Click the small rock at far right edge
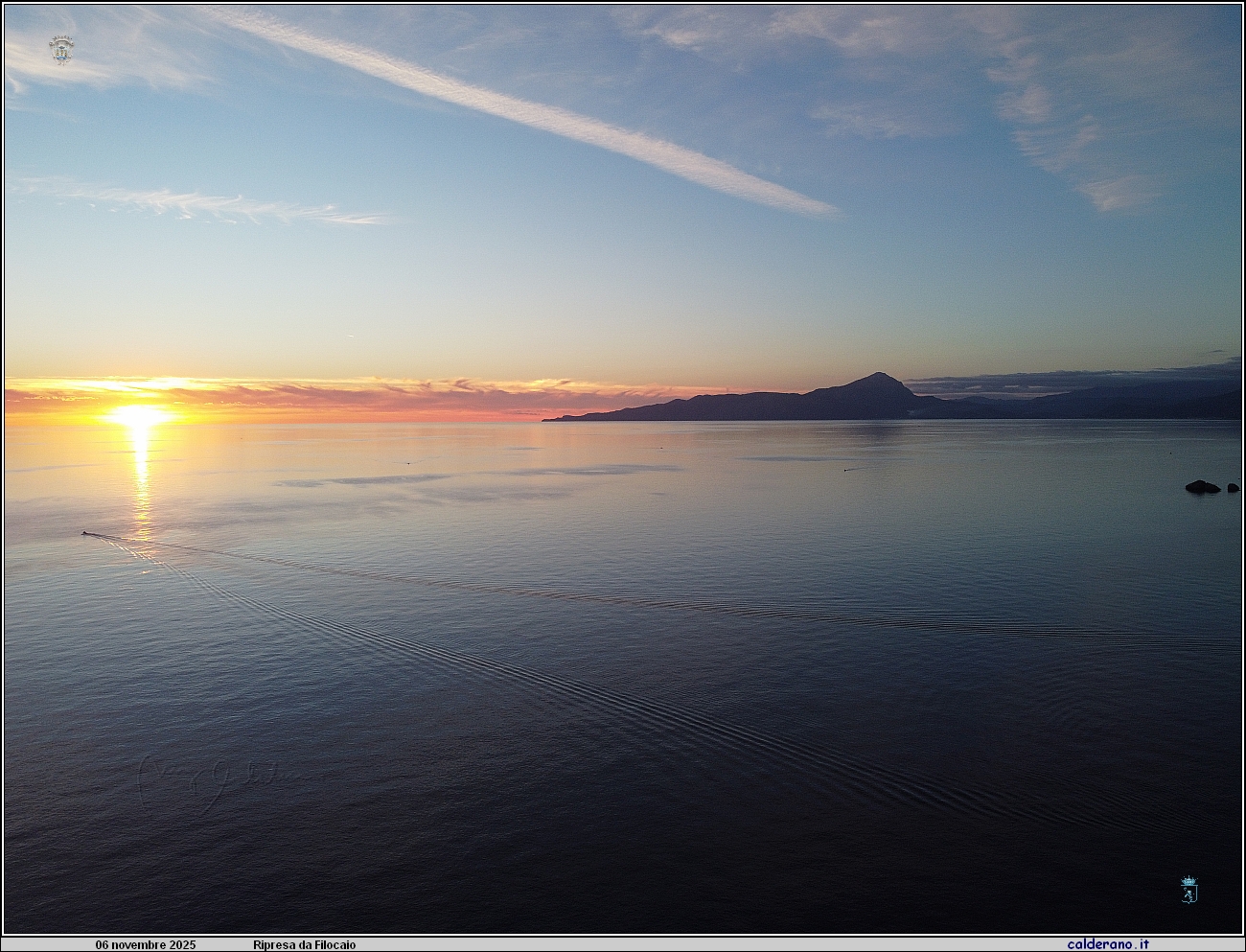Viewport: 1246px width, 952px height. 1233,488
